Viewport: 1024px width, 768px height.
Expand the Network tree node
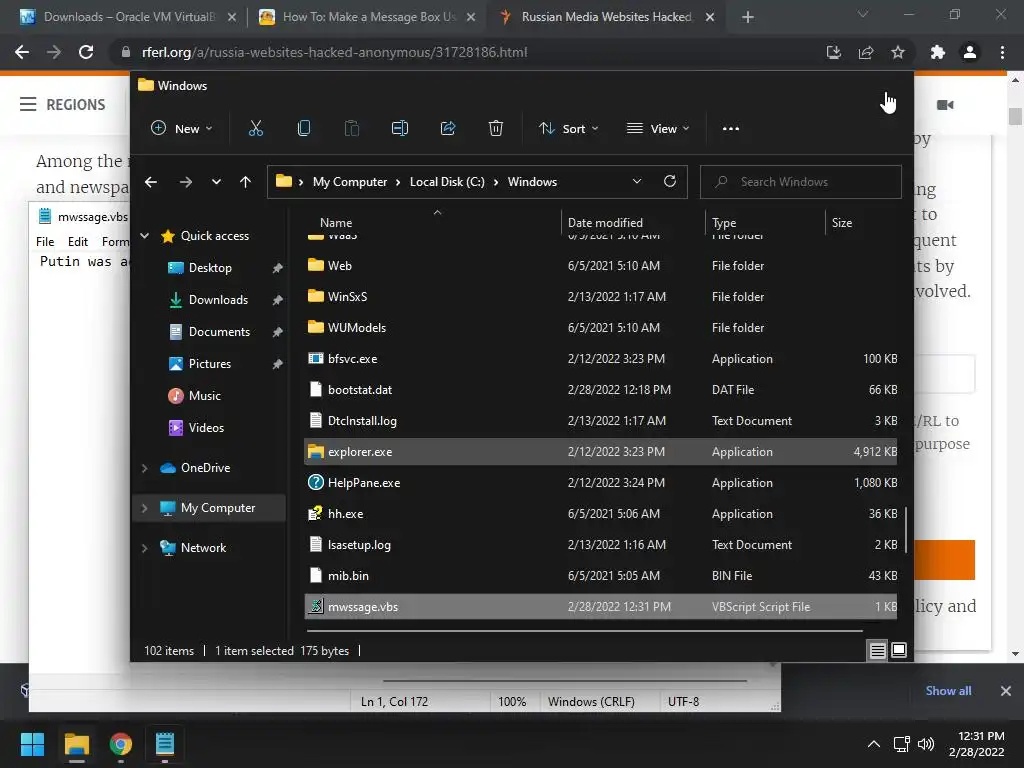[x=145, y=548]
